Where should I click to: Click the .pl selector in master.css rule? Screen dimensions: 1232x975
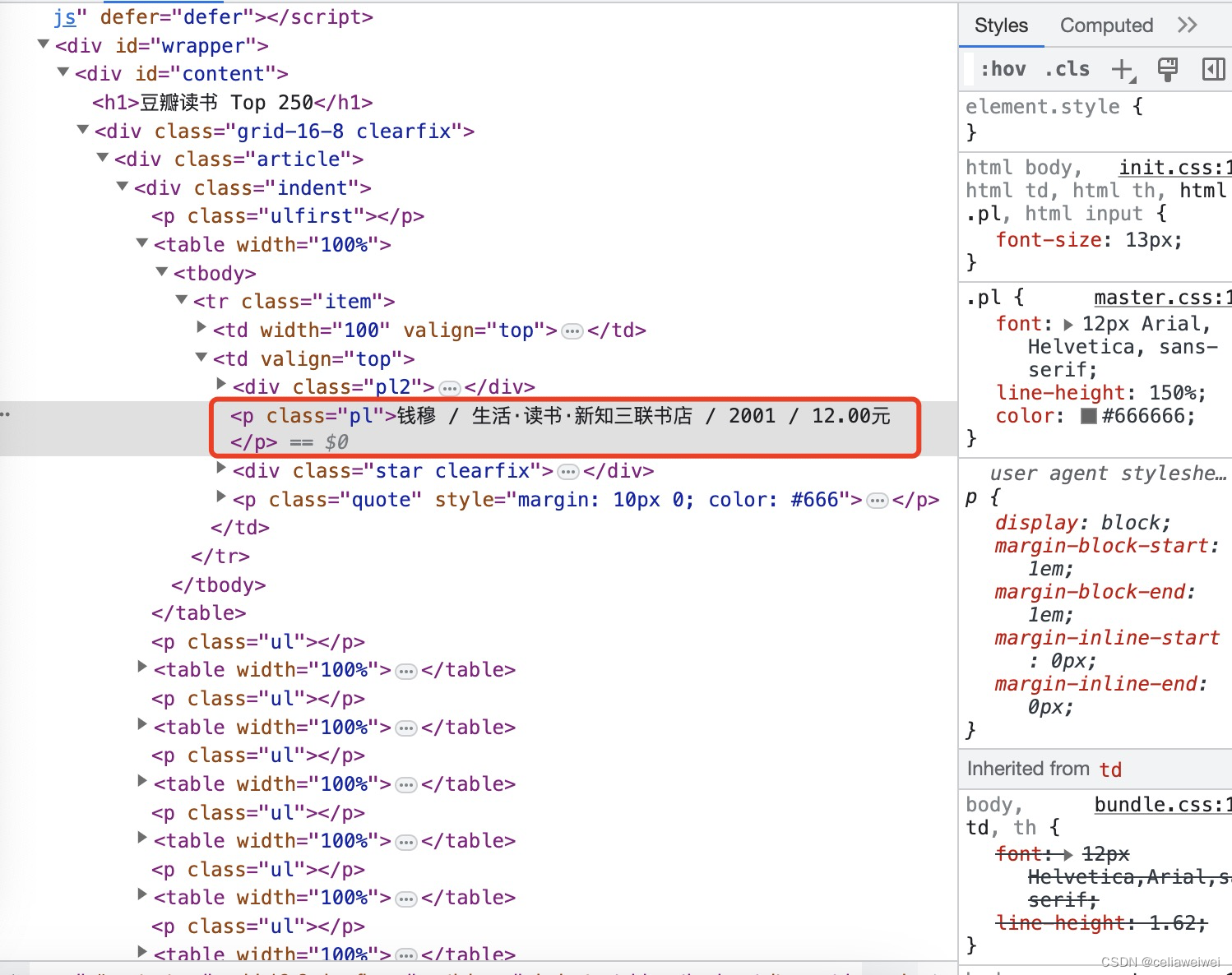[x=983, y=298]
